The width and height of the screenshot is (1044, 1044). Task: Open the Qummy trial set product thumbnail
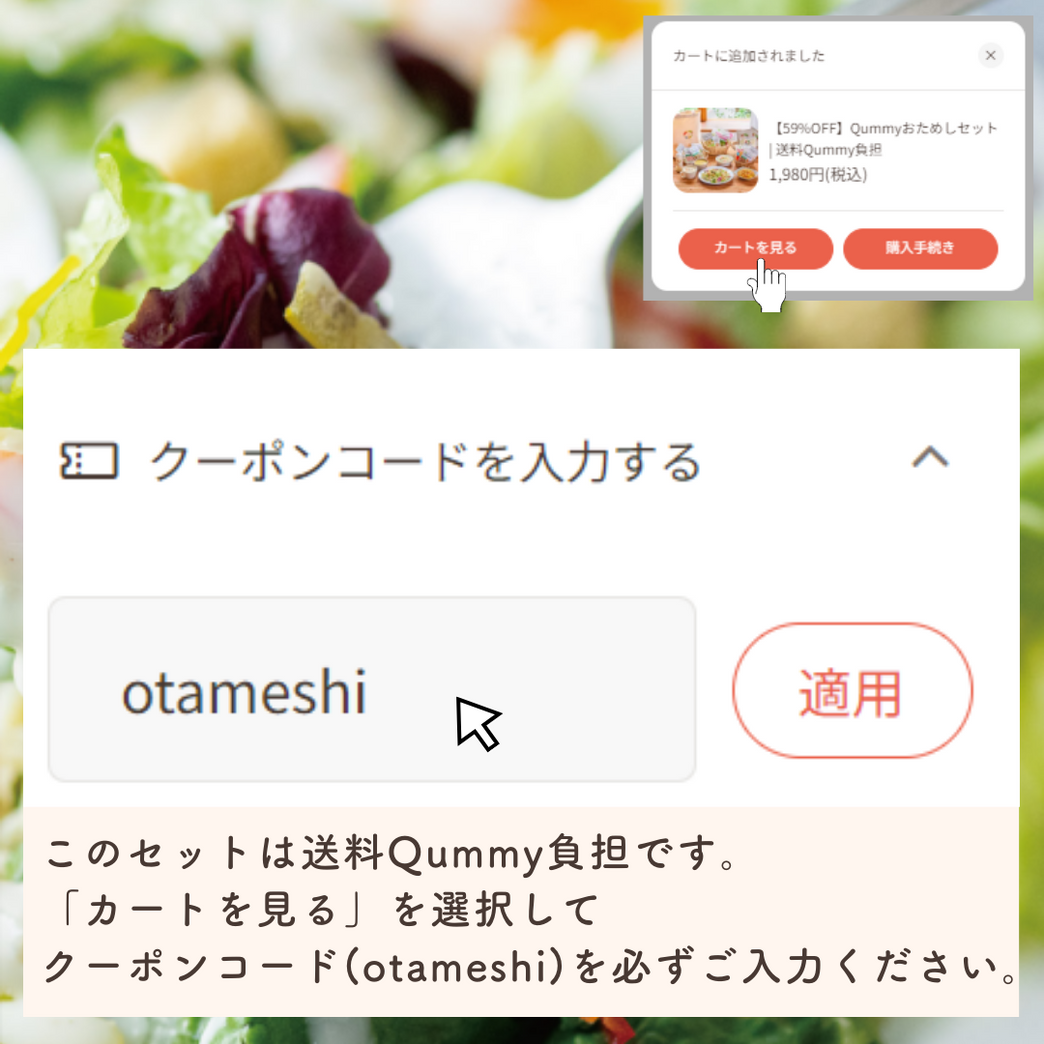[x=715, y=150]
